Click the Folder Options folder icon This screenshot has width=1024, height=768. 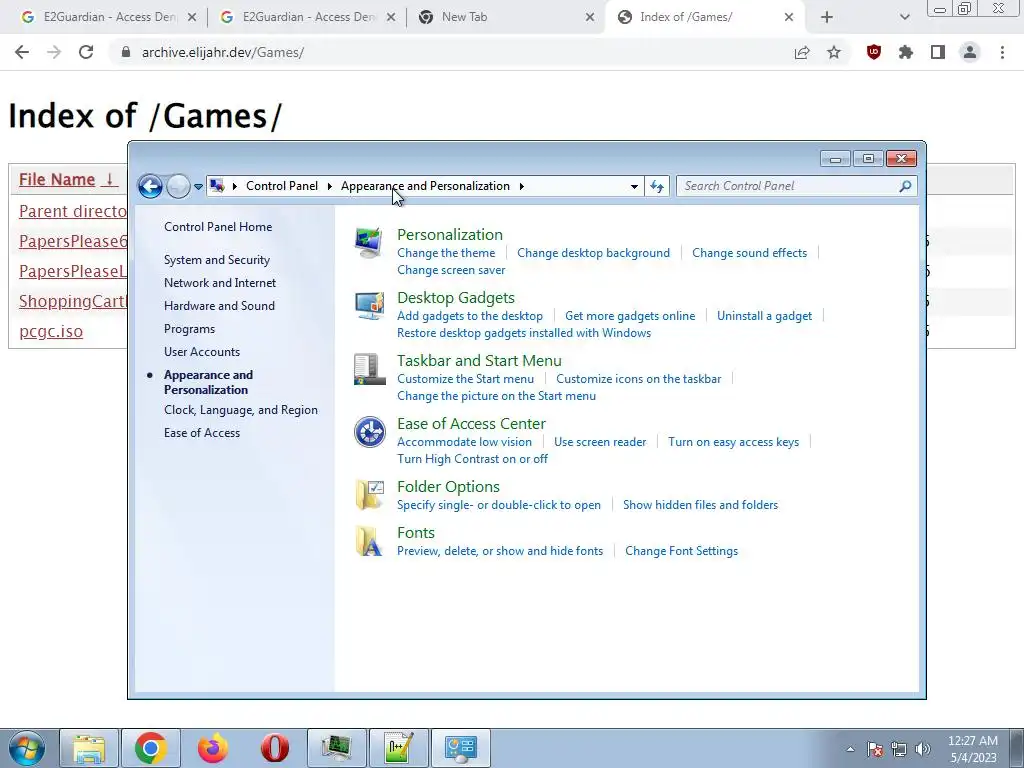click(370, 495)
